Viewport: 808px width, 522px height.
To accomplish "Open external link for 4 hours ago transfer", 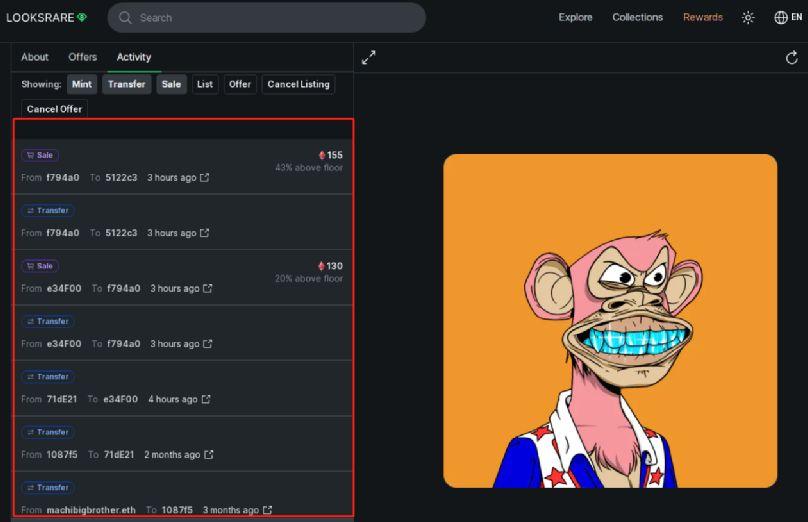I will tap(206, 399).
